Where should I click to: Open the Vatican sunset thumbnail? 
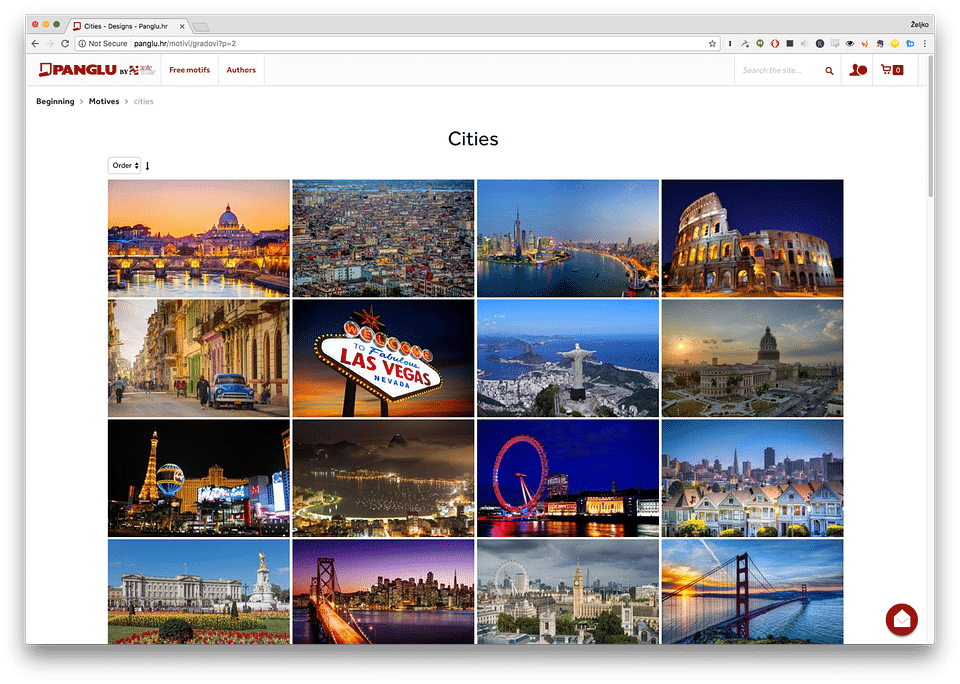coord(199,238)
